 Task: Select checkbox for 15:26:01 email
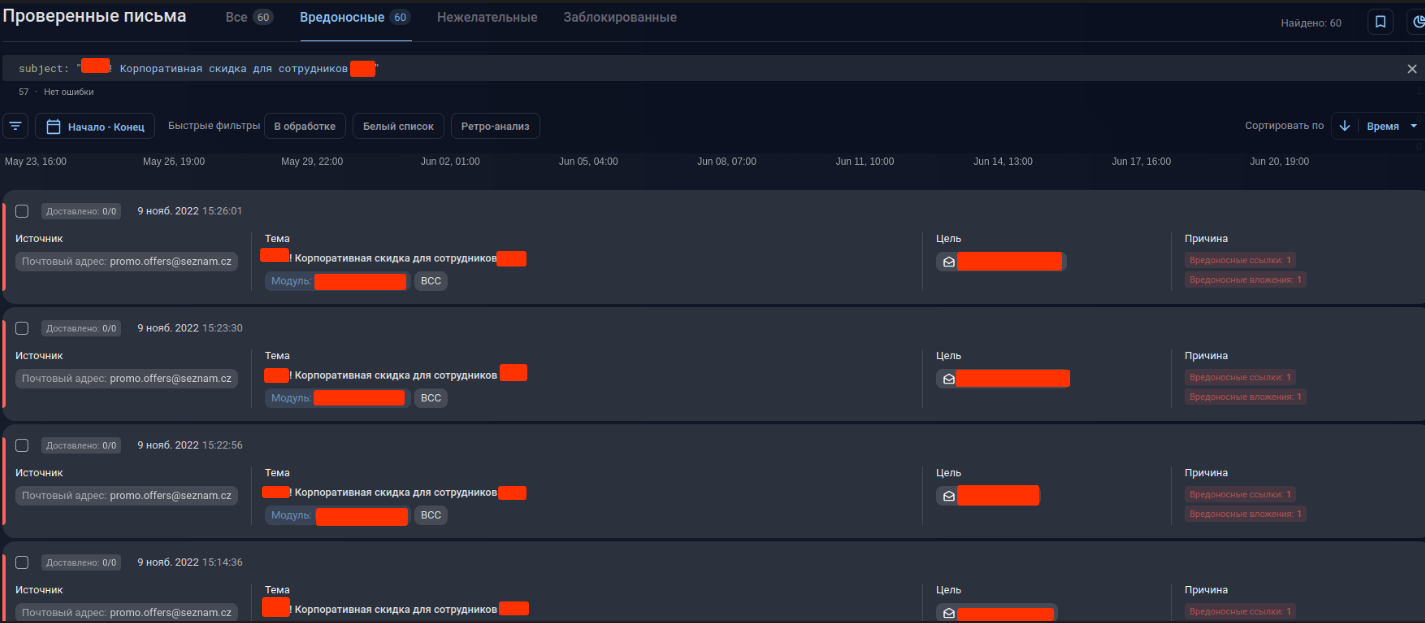[x=22, y=211]
